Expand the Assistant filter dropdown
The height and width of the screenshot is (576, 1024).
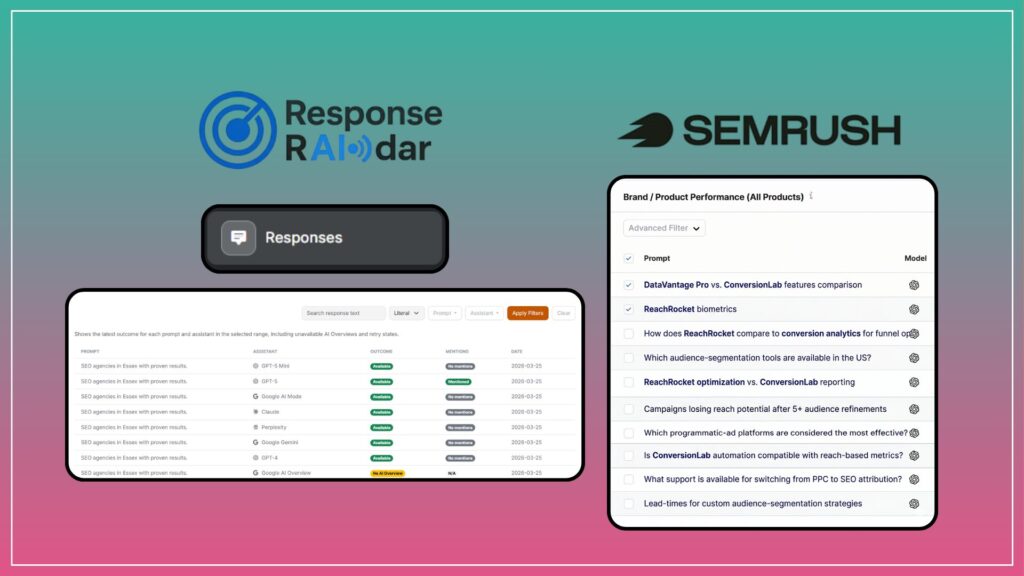pos(484,313)
